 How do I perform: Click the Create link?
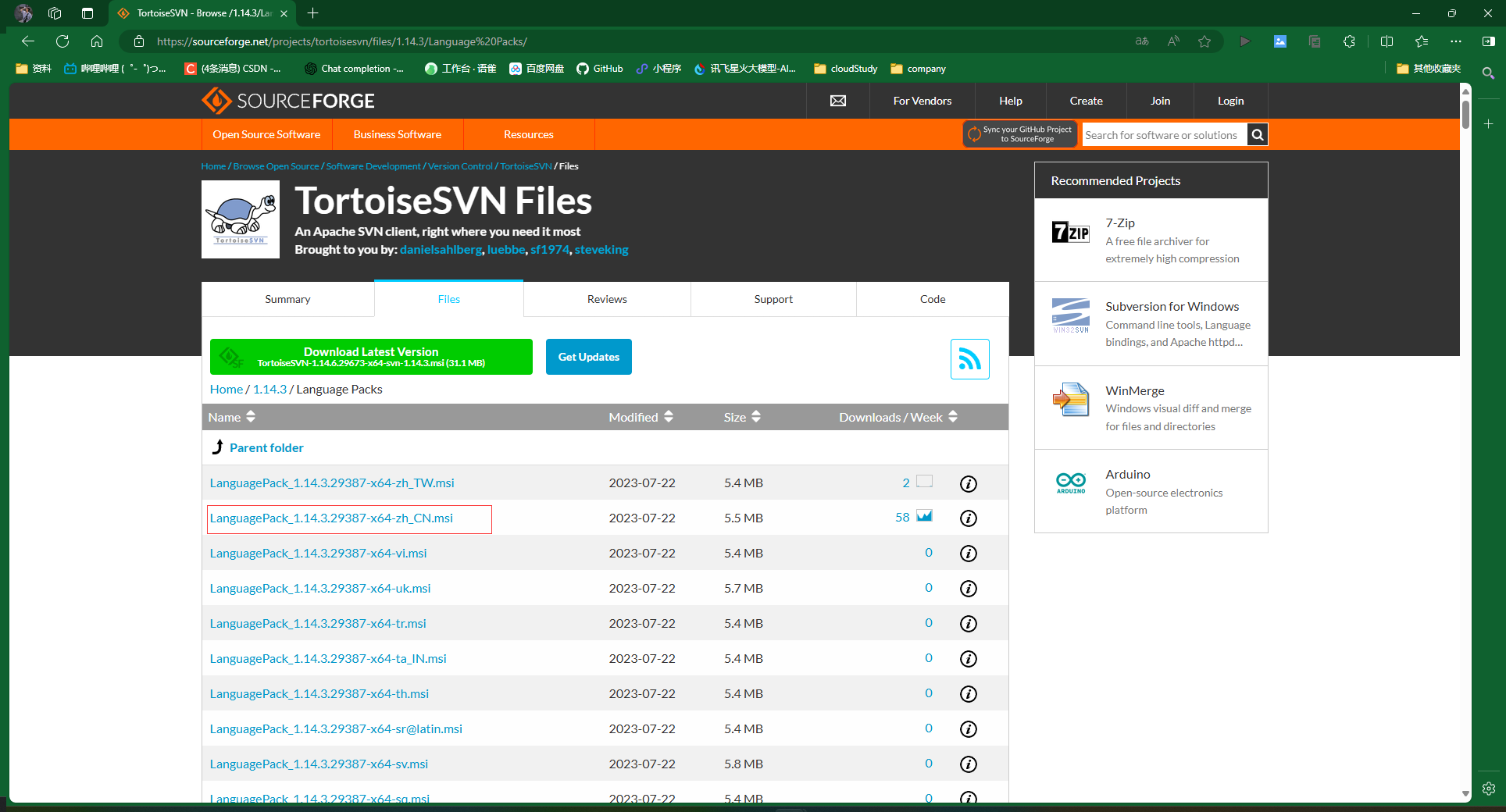[x=1086, y=101]
